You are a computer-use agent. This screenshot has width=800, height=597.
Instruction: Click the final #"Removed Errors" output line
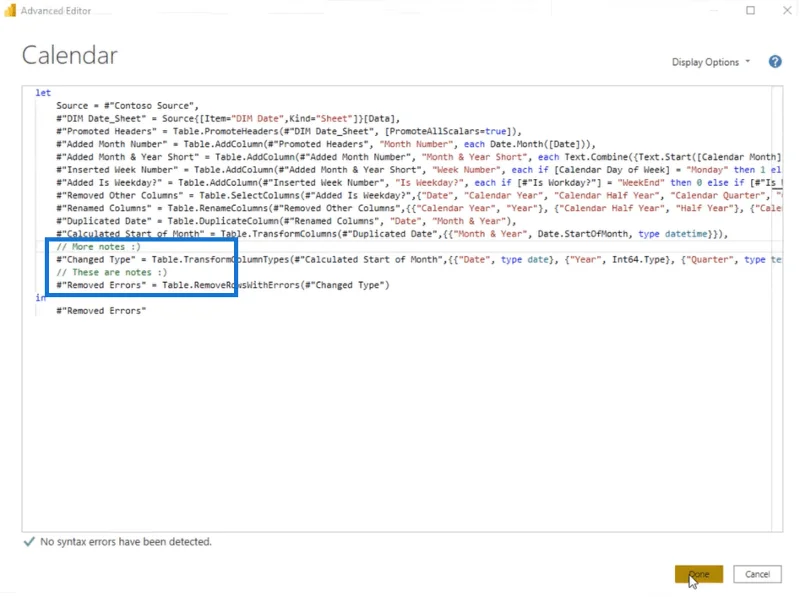(x=101, y=310)
